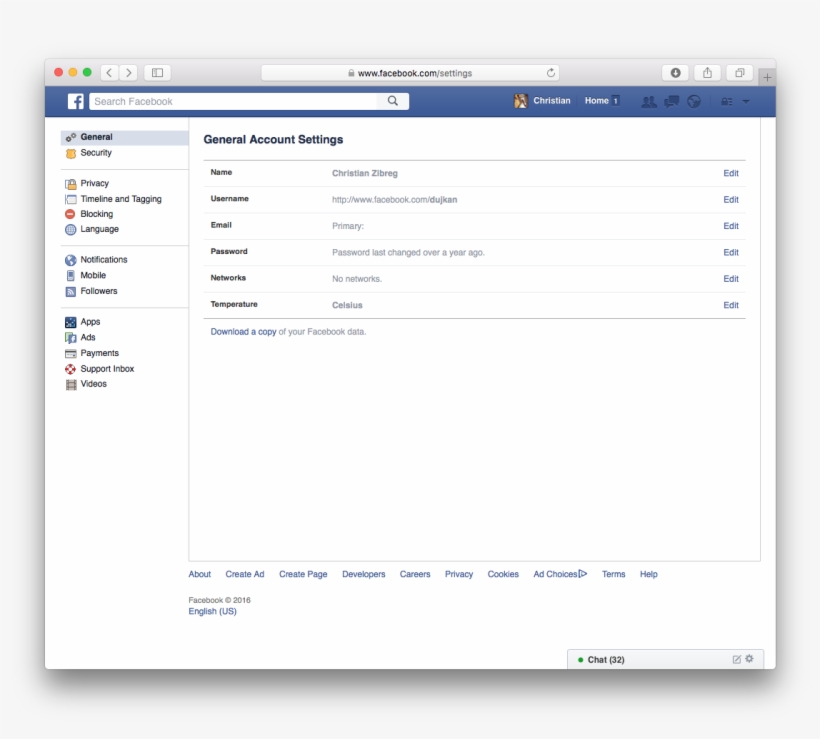Open the Careers footer link

(415, 574)
